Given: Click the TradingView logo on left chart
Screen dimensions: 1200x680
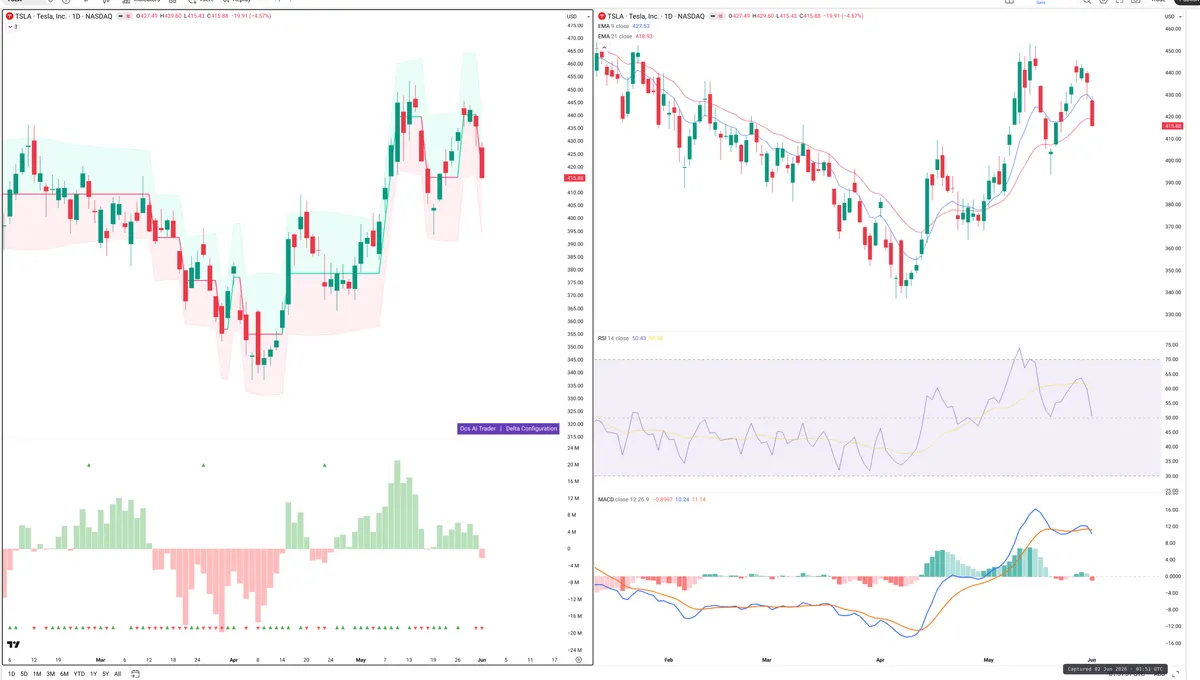Looking at the screenshot, I should coord(14,645).
